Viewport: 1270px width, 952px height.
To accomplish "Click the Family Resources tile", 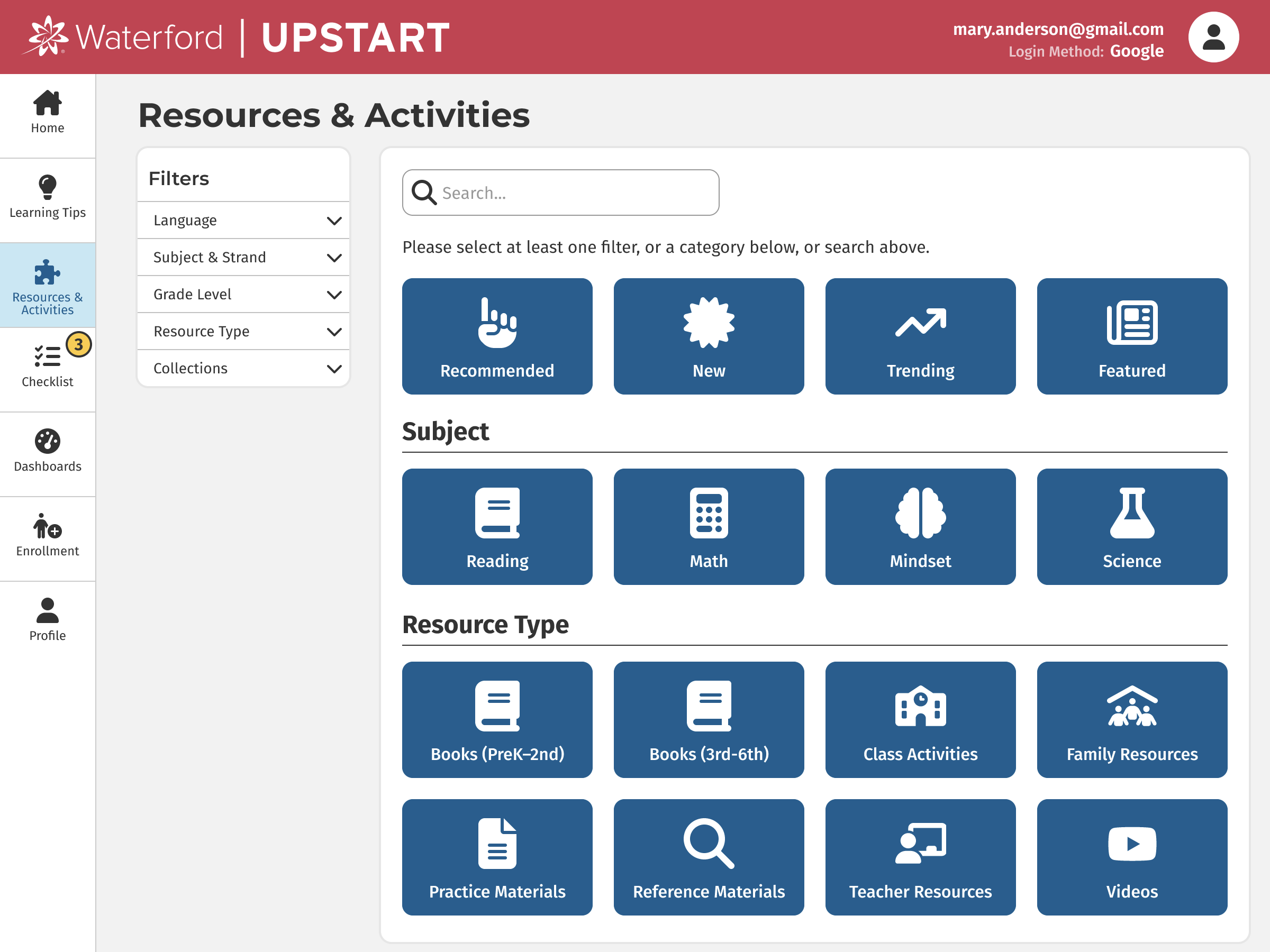I will coord(1131,719).
